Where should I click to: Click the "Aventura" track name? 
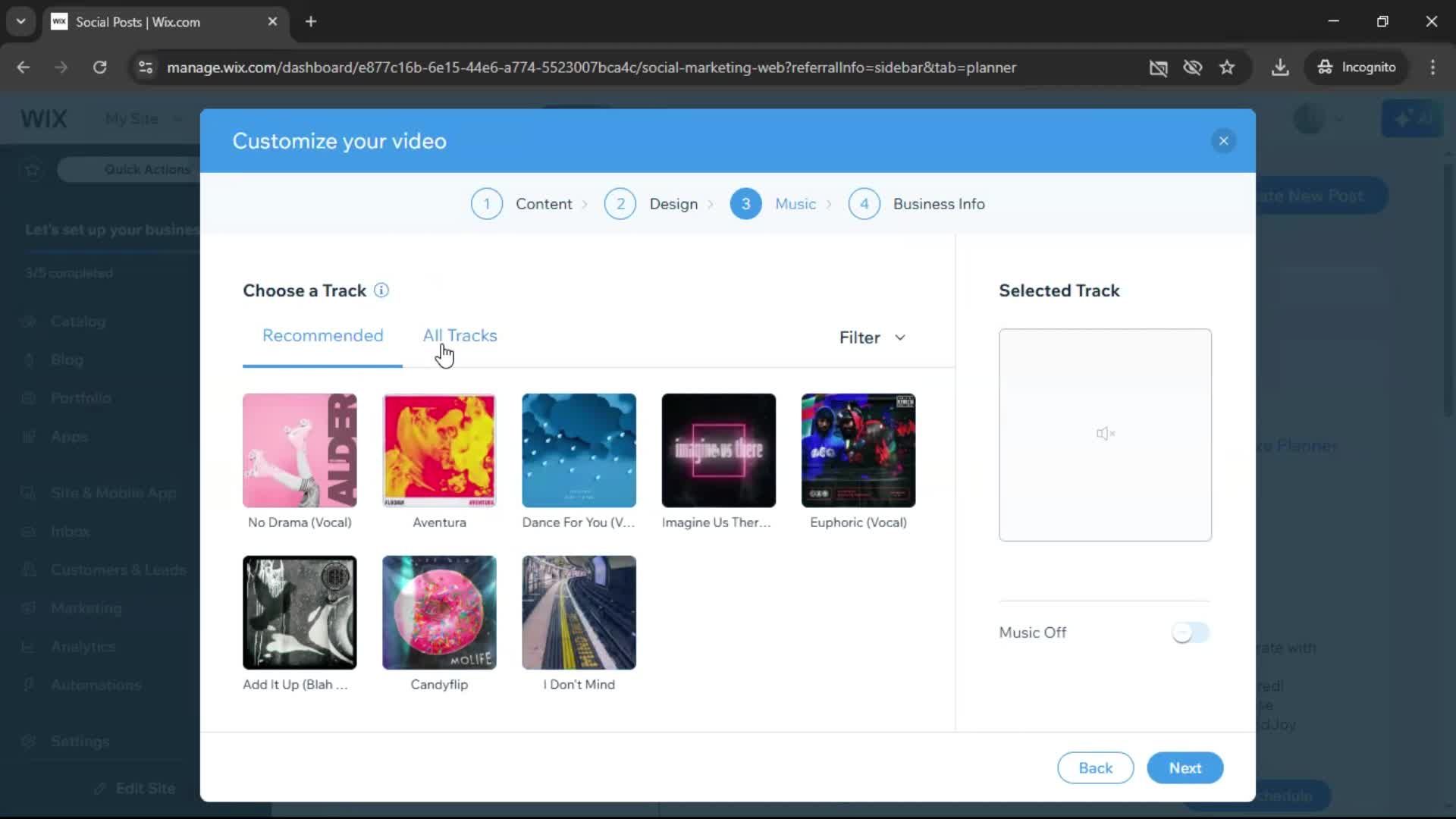(x=439, y=522)
